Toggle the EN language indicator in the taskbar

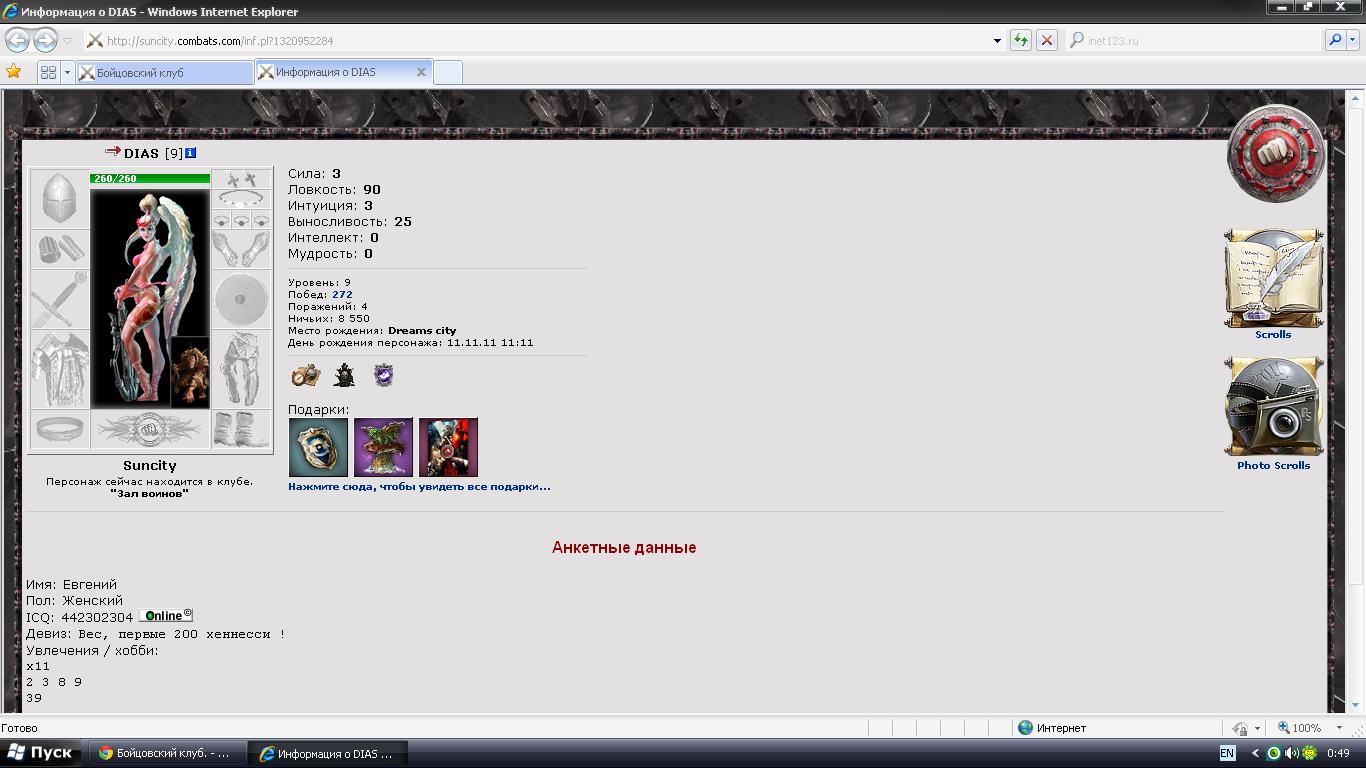1227,753
